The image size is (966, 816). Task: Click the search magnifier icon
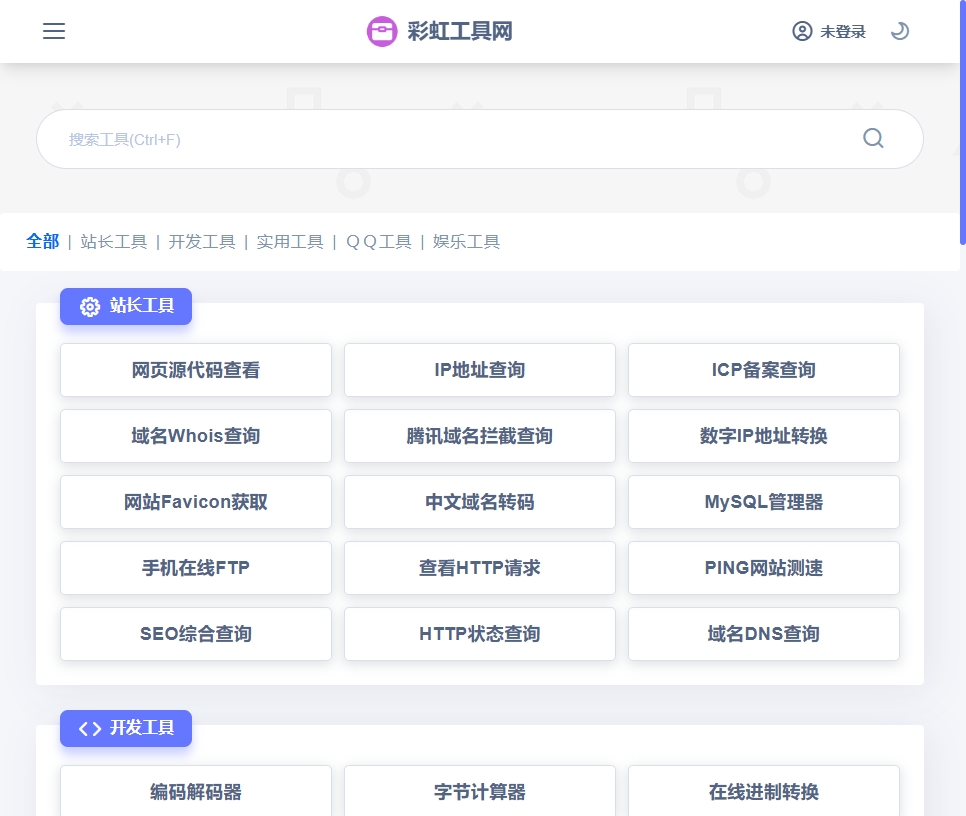(873, 138)
